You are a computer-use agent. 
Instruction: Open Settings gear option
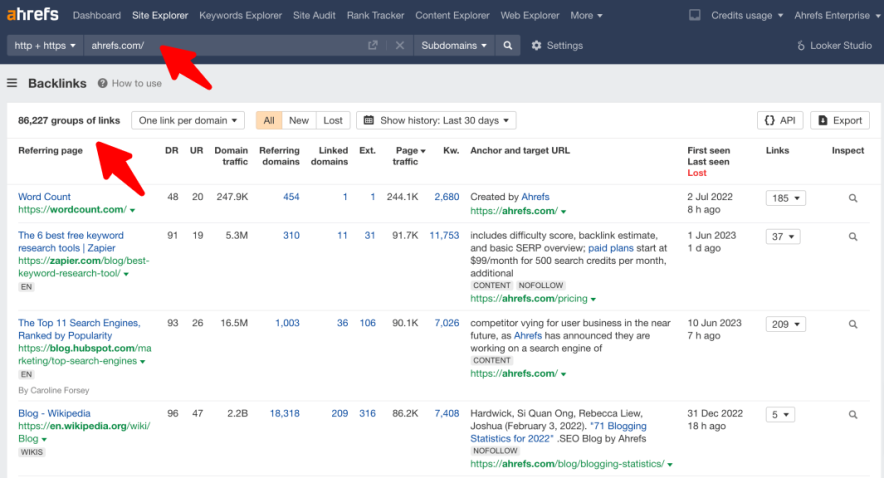point(557,46)
